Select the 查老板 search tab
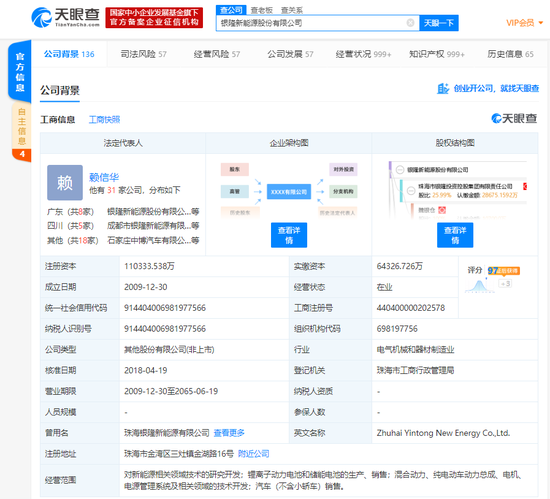The image size is (550, 499). [262, 10]
